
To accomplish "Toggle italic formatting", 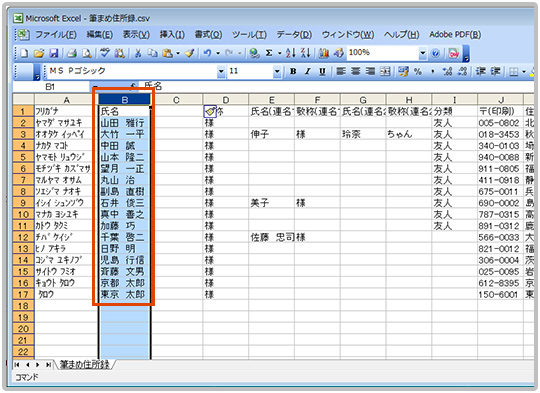I will pyautogui.click(x=308, y=71).
